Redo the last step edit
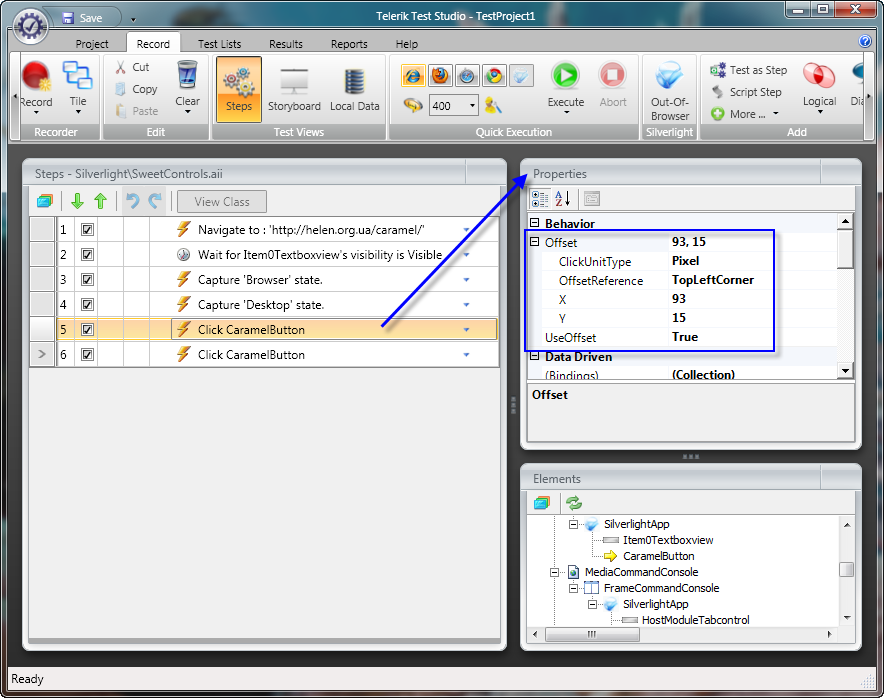 point(154,201)
